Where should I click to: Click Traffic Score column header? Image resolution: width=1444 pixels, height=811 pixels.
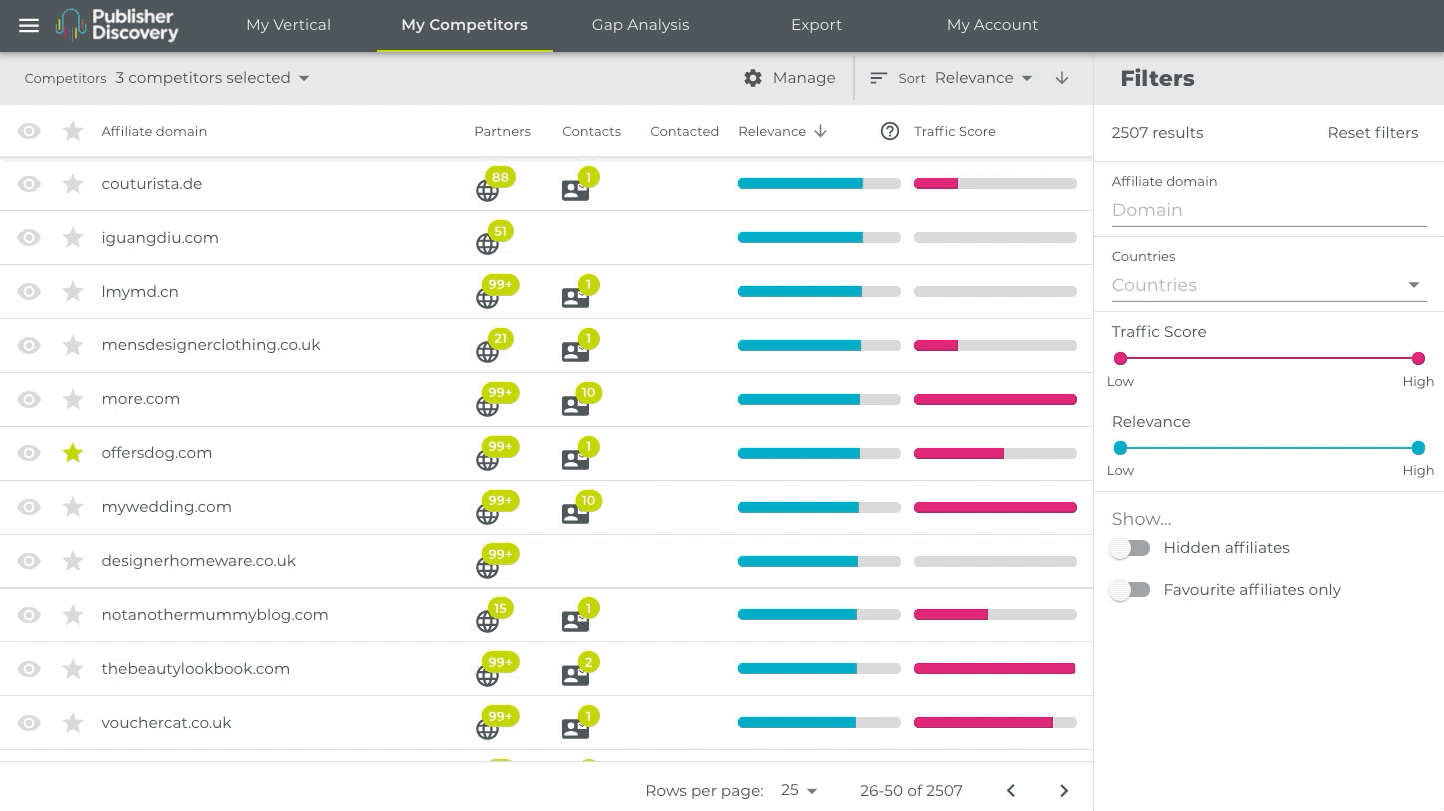coord(955,131)
